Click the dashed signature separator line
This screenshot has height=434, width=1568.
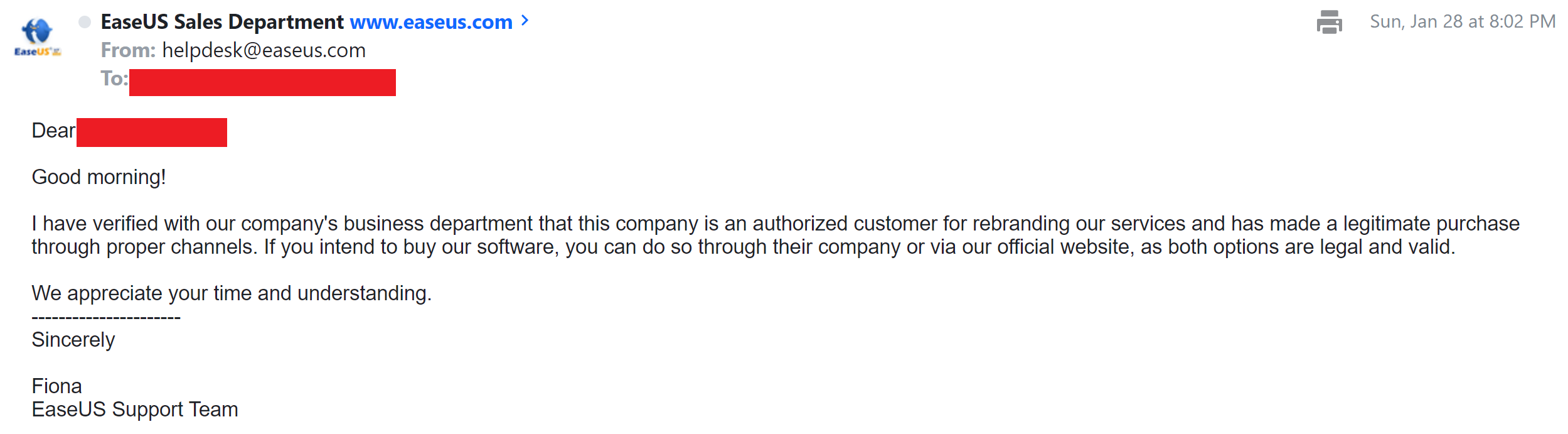(106, 318)
